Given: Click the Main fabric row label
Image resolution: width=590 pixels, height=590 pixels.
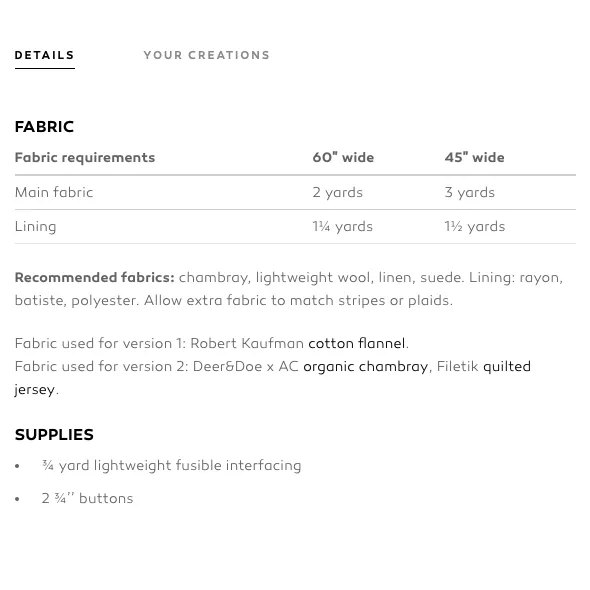Looking at the screenshot, I should click(54, 192).
